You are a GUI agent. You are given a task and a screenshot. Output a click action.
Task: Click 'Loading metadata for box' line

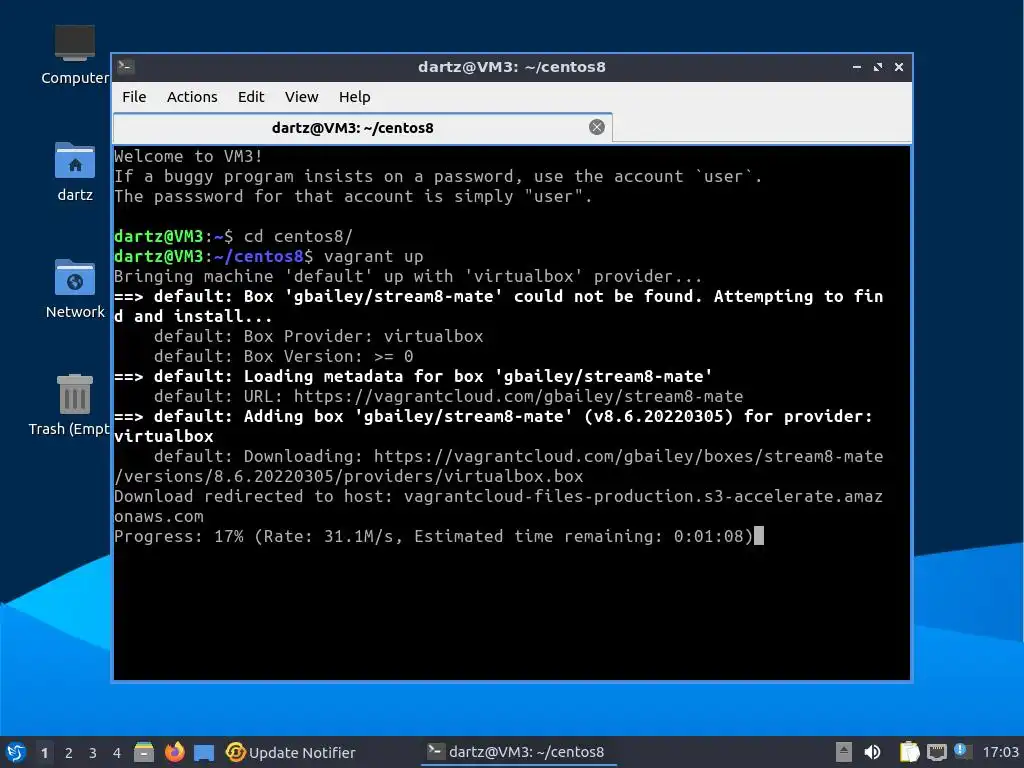pyautogui.click(x=413, y=376)
